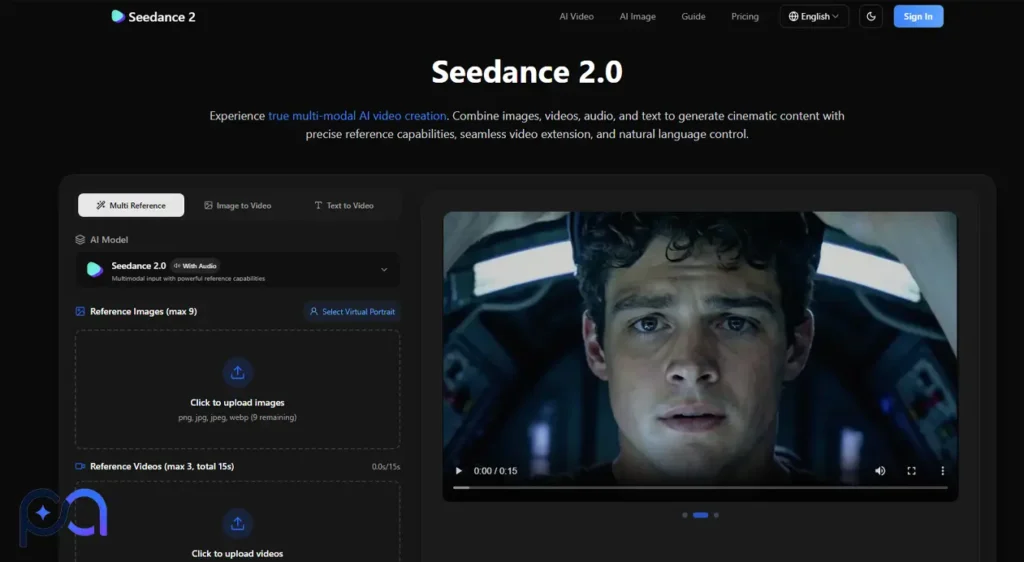Click the Sign In button
This screenshot has height=562, width=1024.
click(x=918, y=16)
